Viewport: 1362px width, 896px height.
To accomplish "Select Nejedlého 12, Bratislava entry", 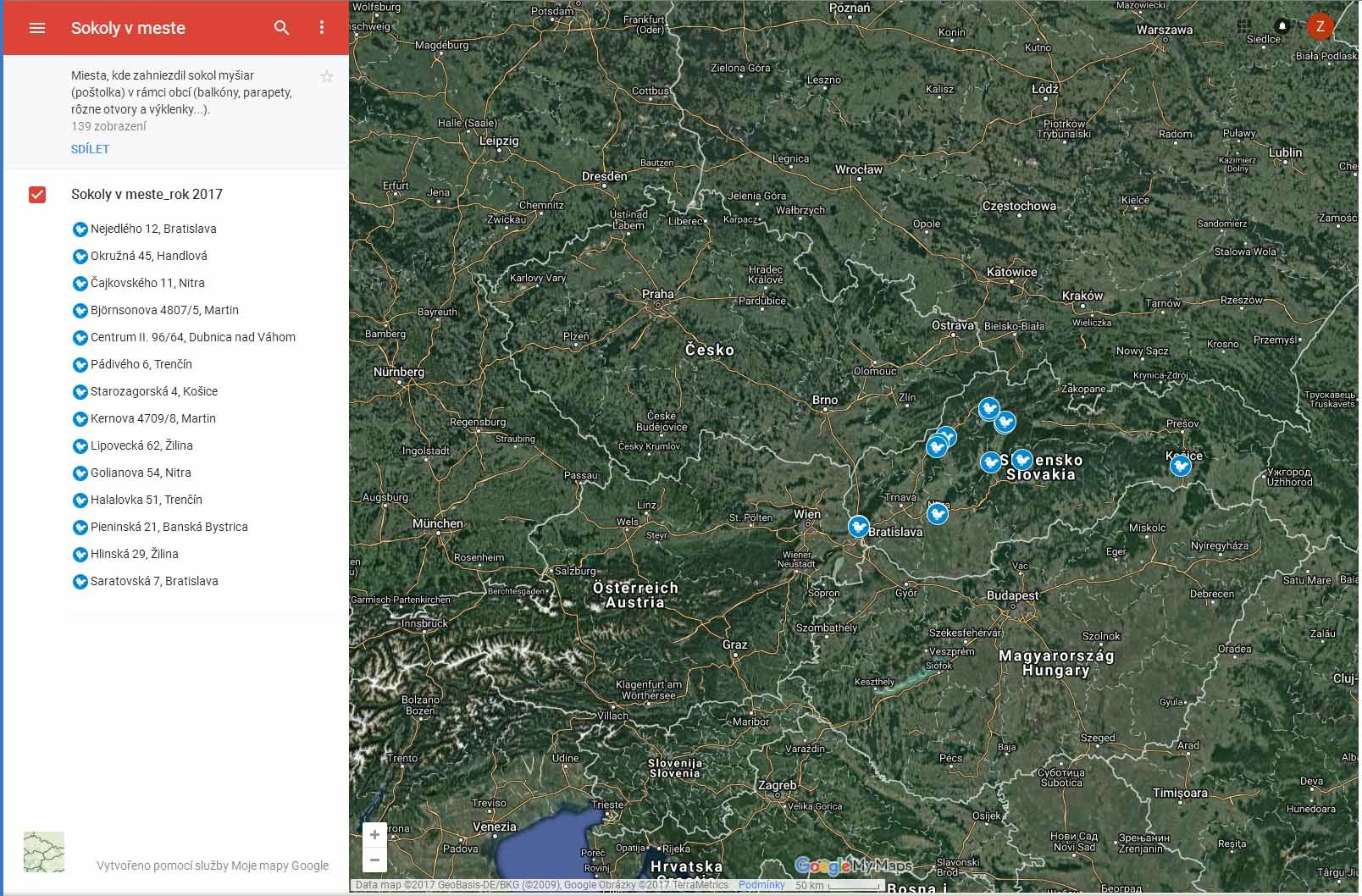I will [152, 229].
